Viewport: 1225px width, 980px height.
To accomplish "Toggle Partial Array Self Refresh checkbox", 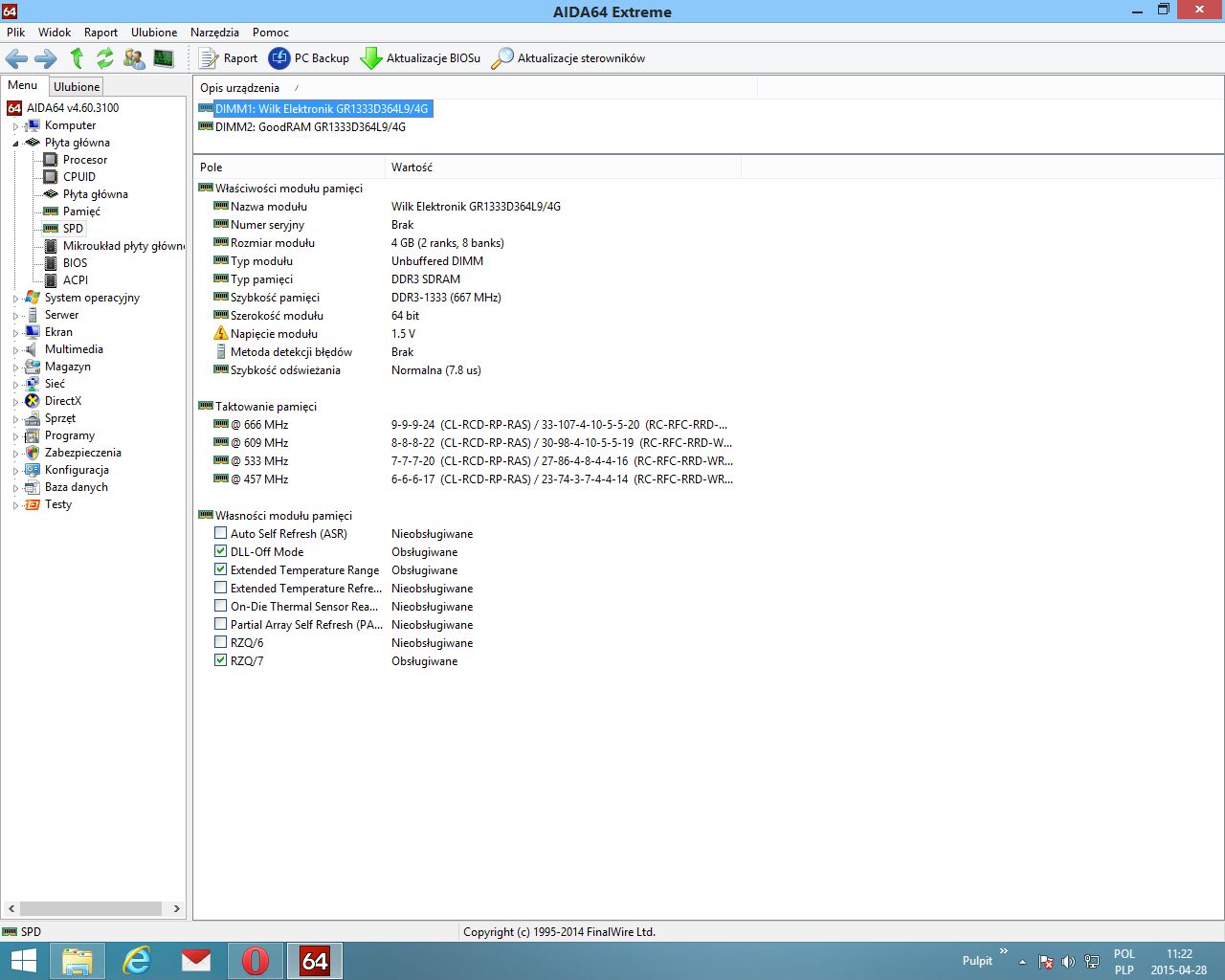I will 221,624.
